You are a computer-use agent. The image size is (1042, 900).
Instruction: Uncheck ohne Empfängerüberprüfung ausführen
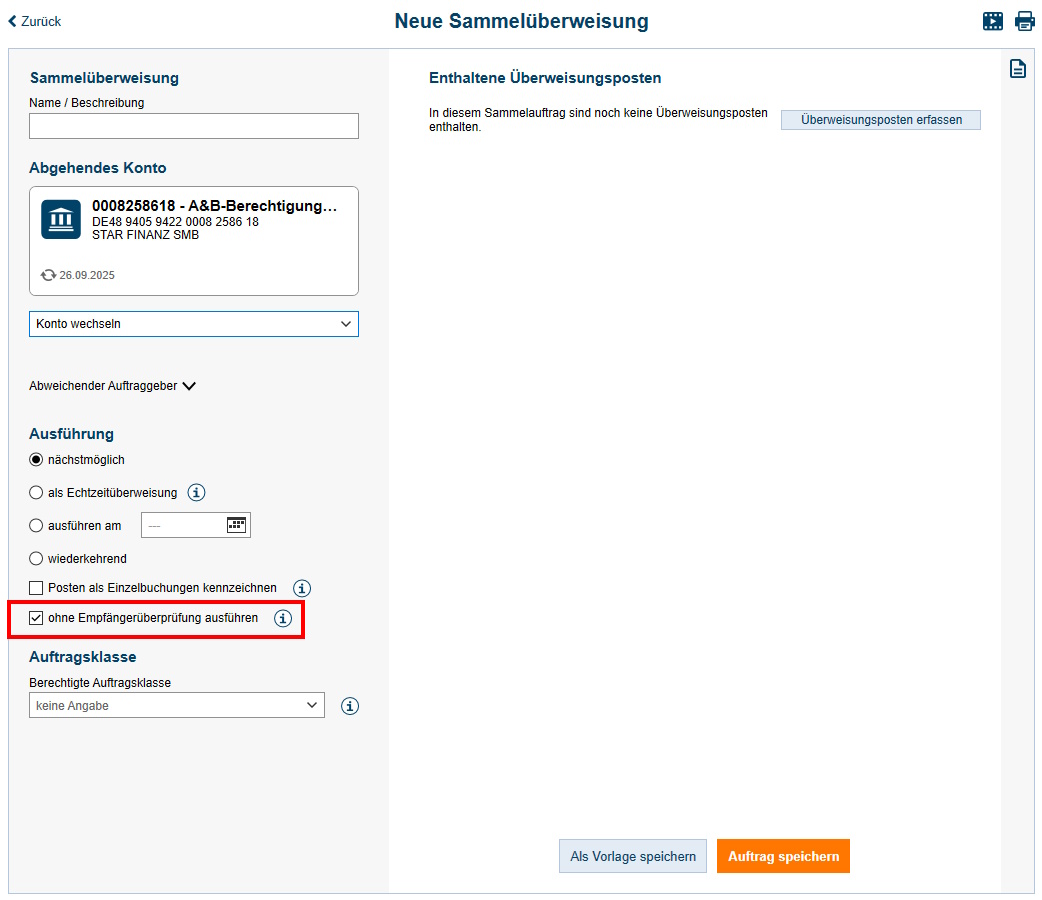click(36, 618)
